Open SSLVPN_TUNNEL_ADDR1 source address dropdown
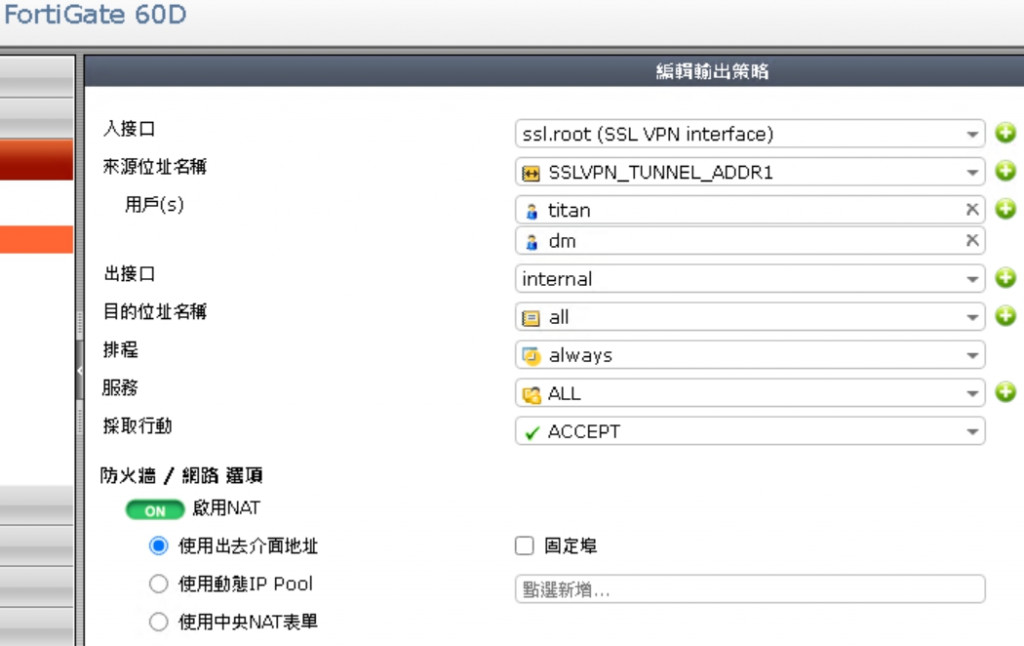The image size is (1024, 646). coord(750,172)
